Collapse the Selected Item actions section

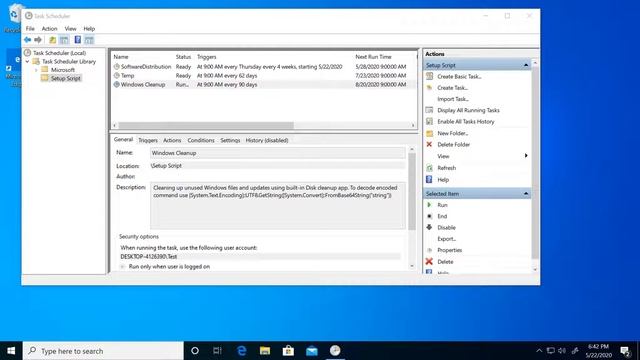[x=526, y=193]
